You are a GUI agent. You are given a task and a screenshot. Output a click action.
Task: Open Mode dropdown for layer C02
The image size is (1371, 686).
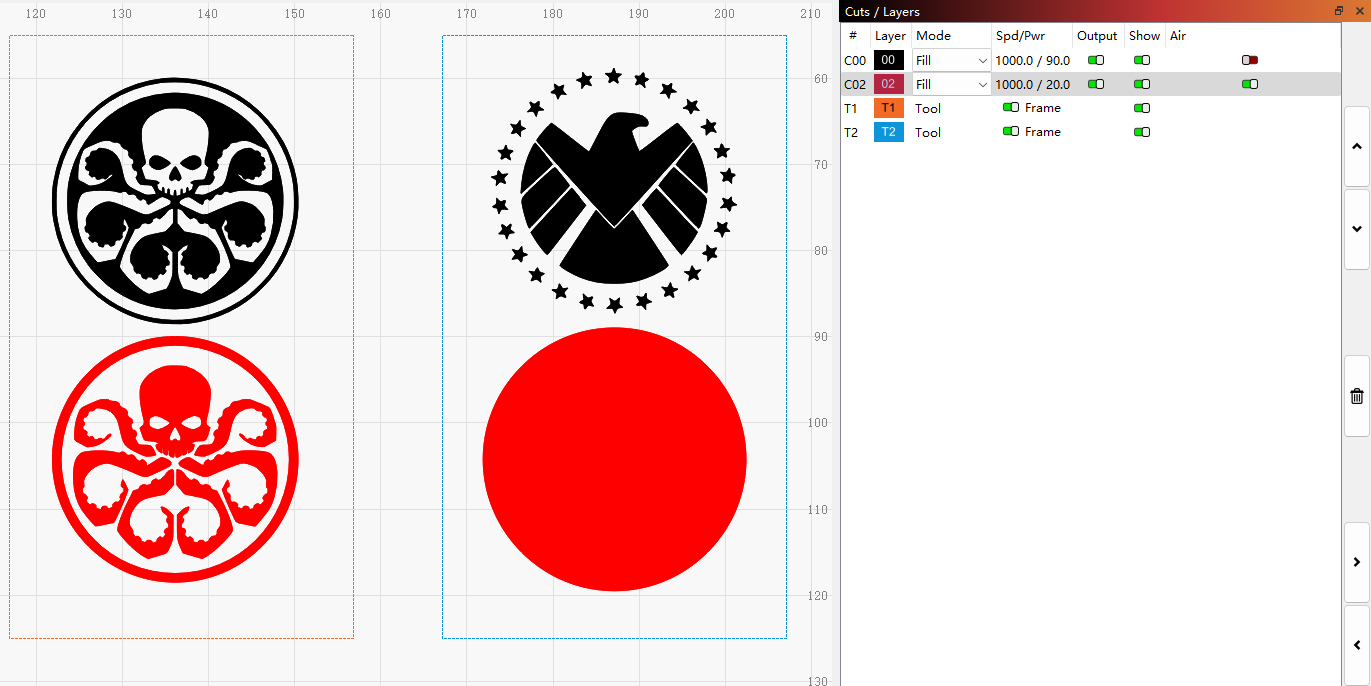(x=951, y=85)
